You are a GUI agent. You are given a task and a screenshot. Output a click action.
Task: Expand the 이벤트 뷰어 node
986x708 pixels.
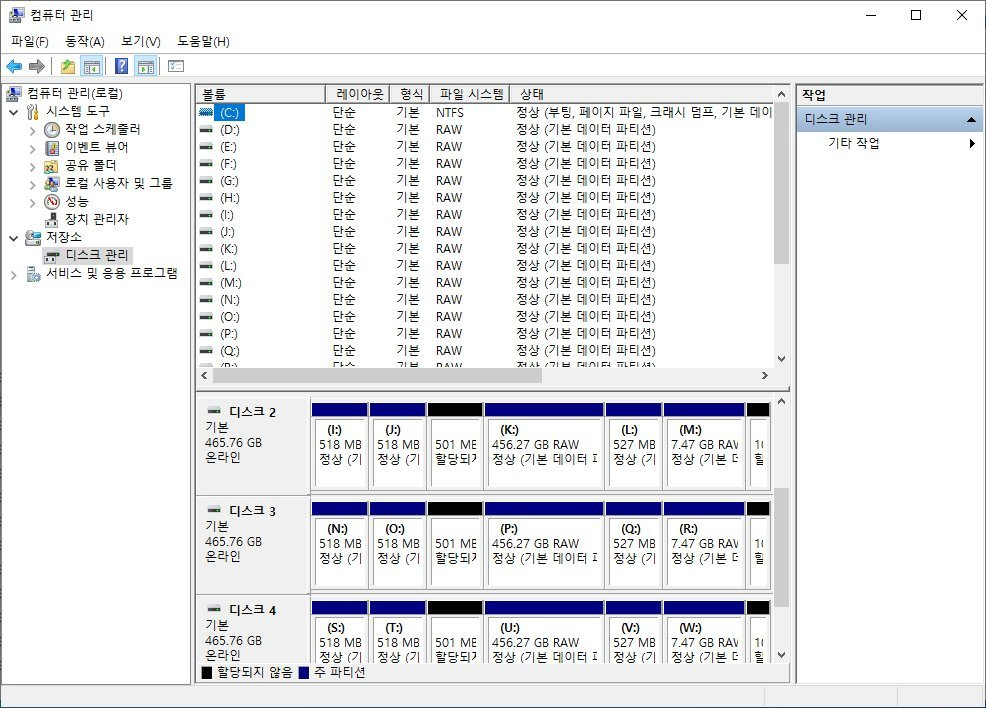click(33, 148)
